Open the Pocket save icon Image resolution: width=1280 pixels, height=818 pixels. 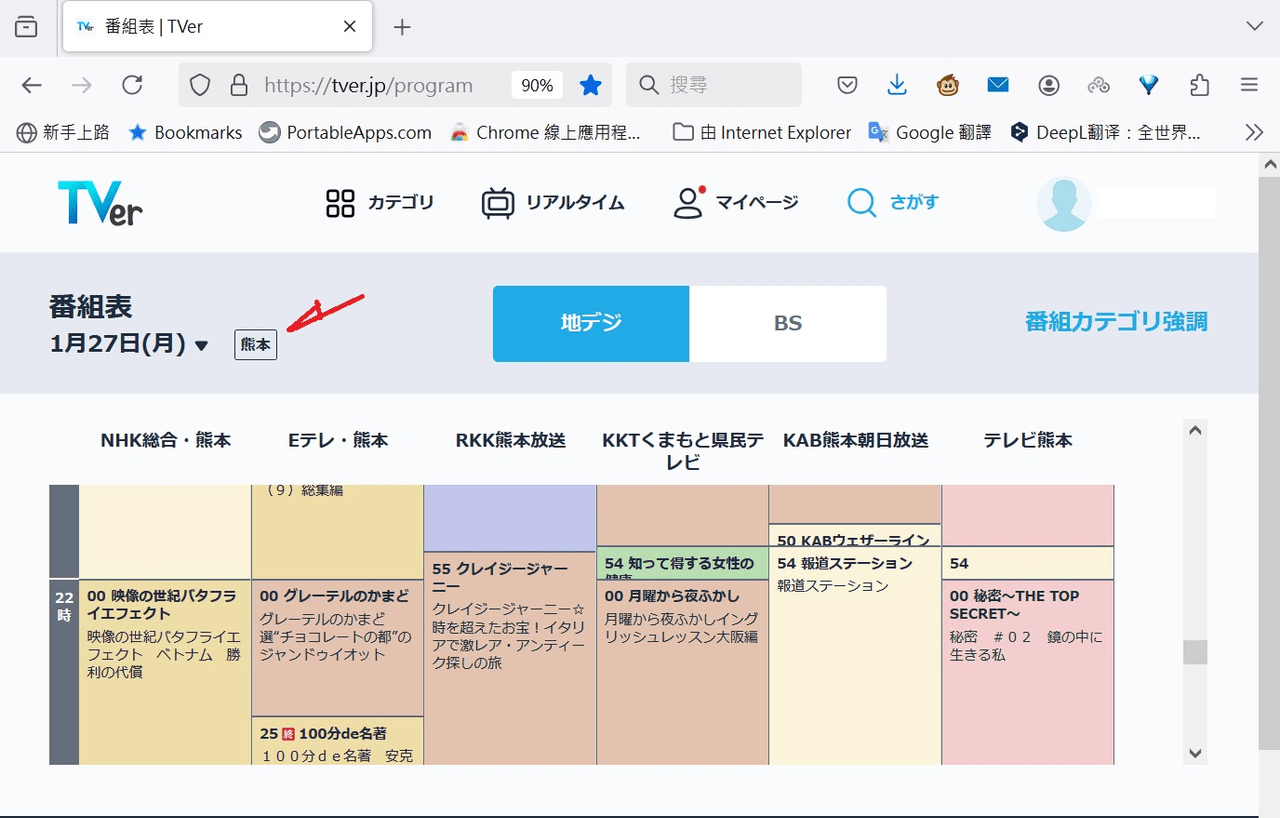pyautogui.click(x=847, y=85)
